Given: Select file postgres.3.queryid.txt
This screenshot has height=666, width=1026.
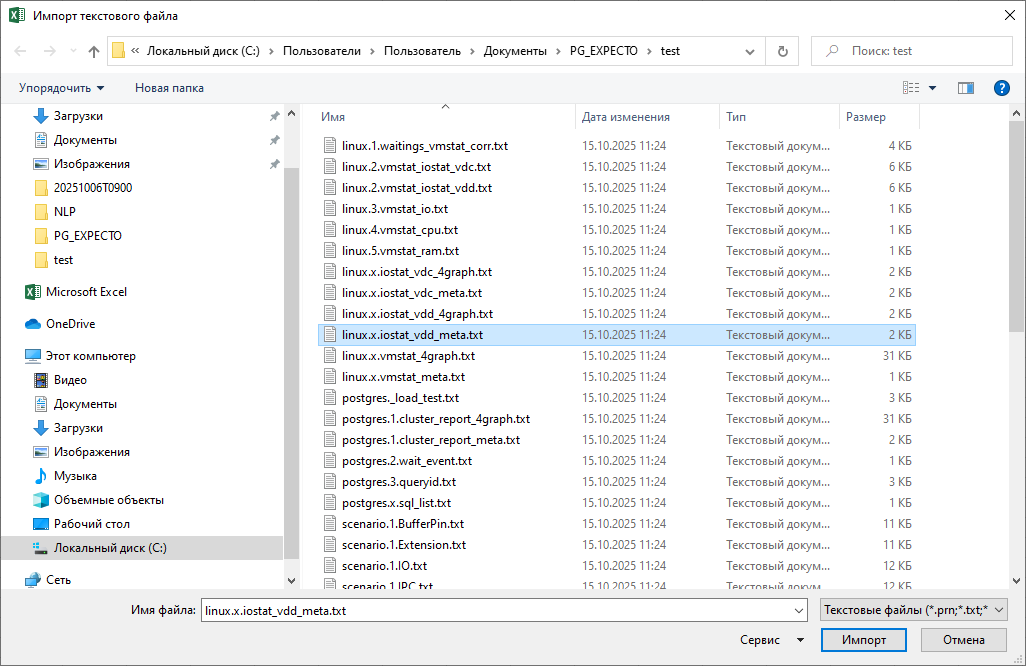Looking at the screenshot, I should tap(398, 482).
